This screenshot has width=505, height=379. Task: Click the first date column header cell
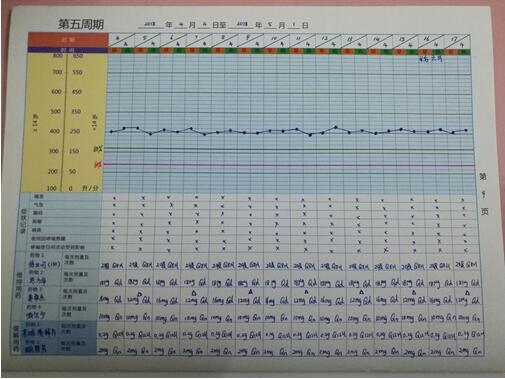pyautogui.click(x=122, y=41)
